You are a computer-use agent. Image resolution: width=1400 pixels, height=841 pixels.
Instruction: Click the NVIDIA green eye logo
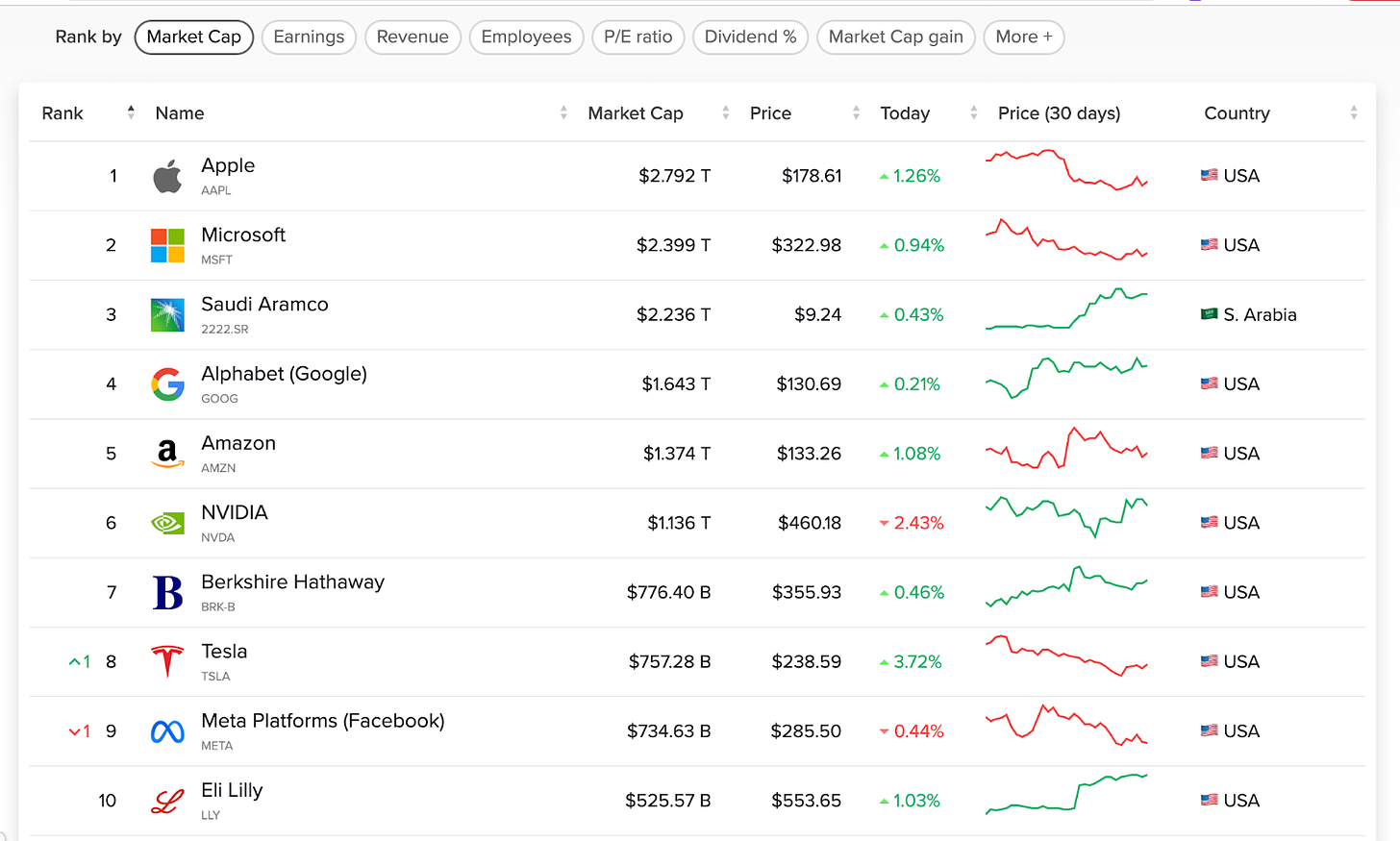click(167, 523)
